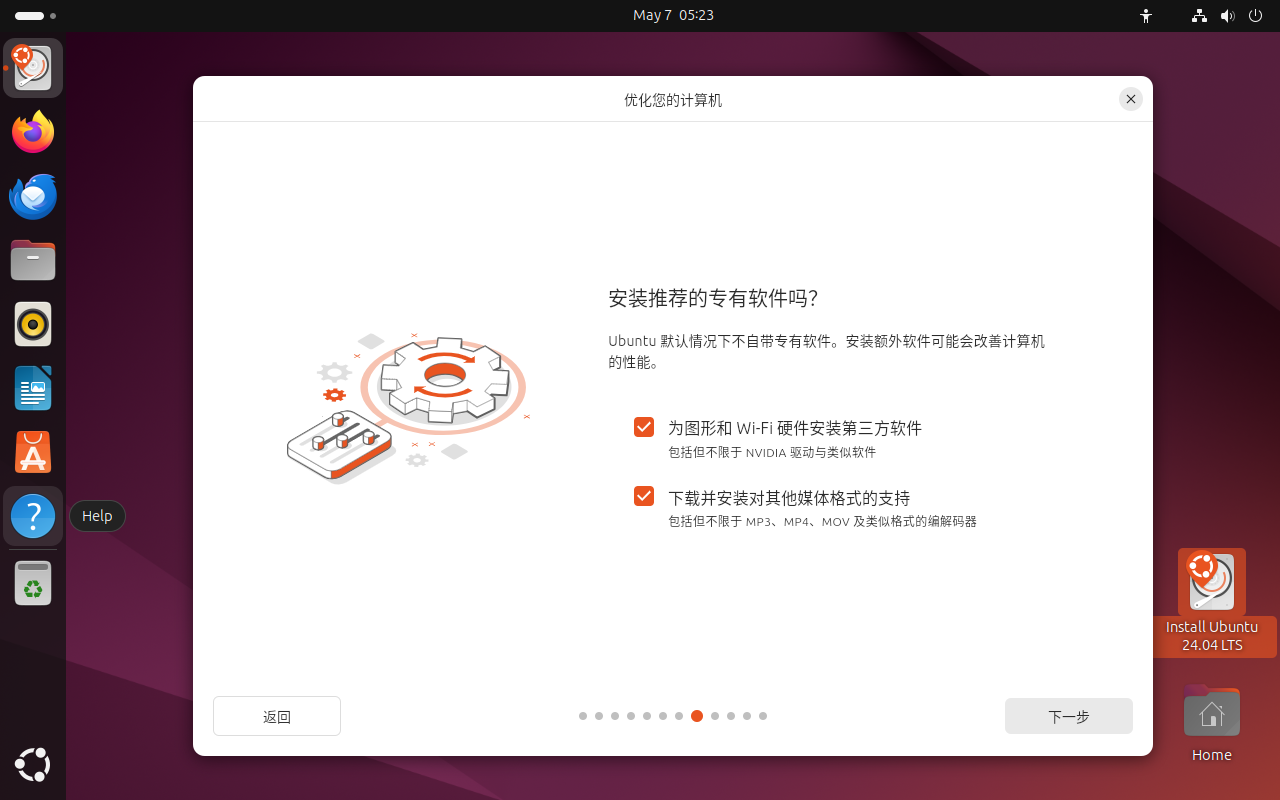1280x800 pixels.
Task: Click 返回 to go back
Action: [276, 716]
